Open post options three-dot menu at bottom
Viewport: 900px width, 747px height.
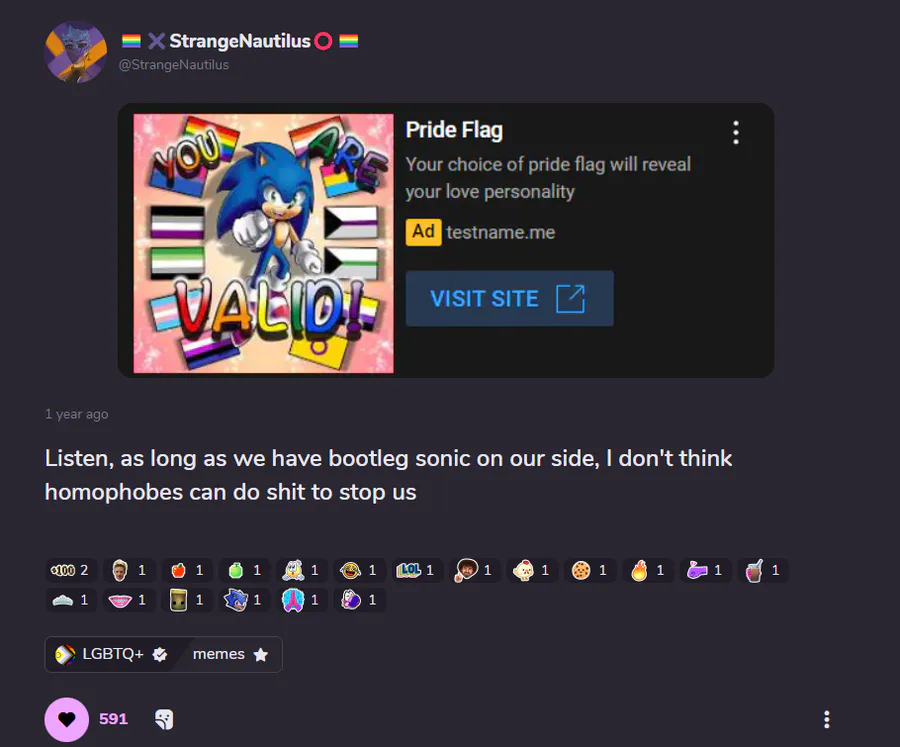pos(827,719)
